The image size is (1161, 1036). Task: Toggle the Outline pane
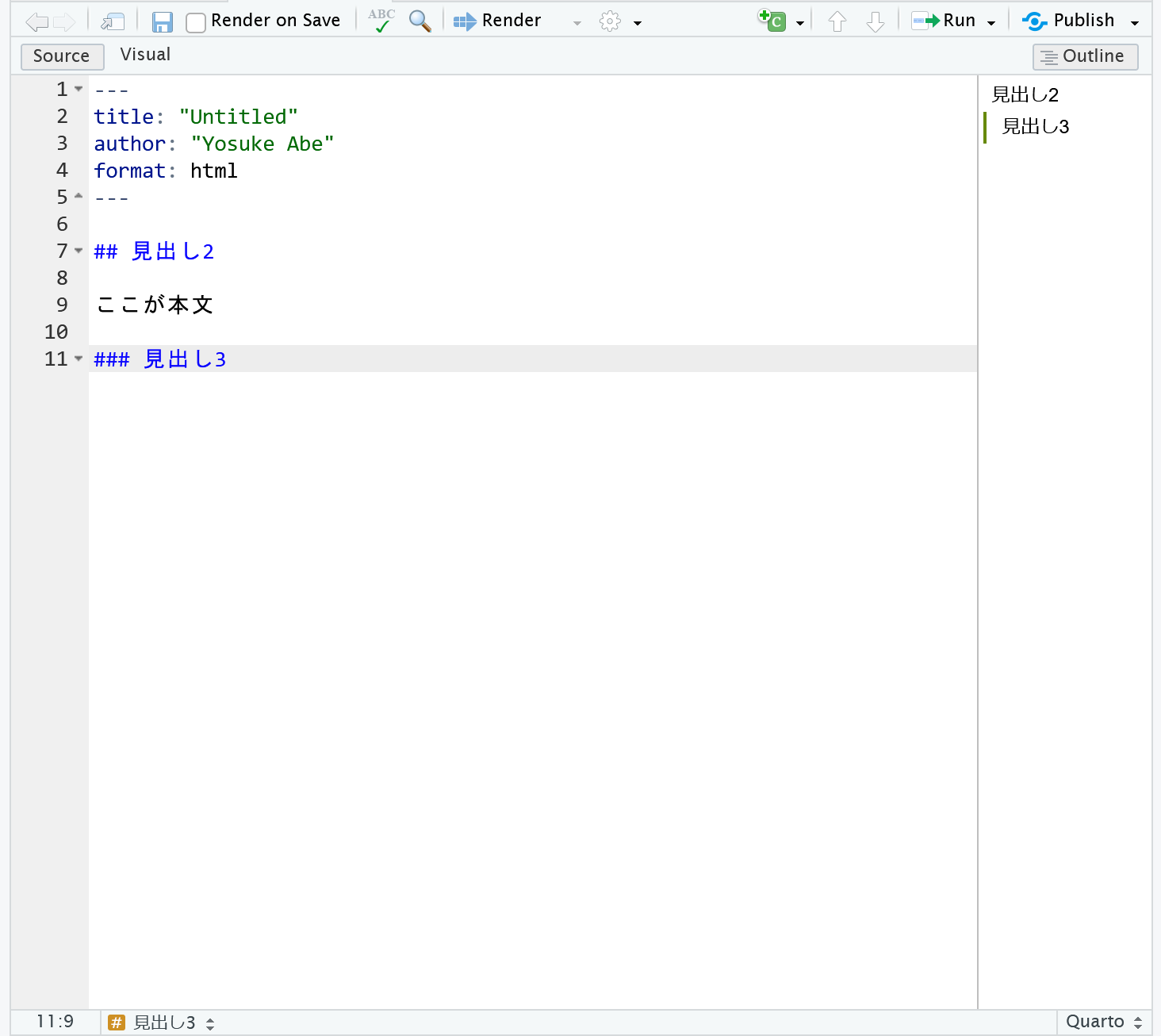point(1085,56)
